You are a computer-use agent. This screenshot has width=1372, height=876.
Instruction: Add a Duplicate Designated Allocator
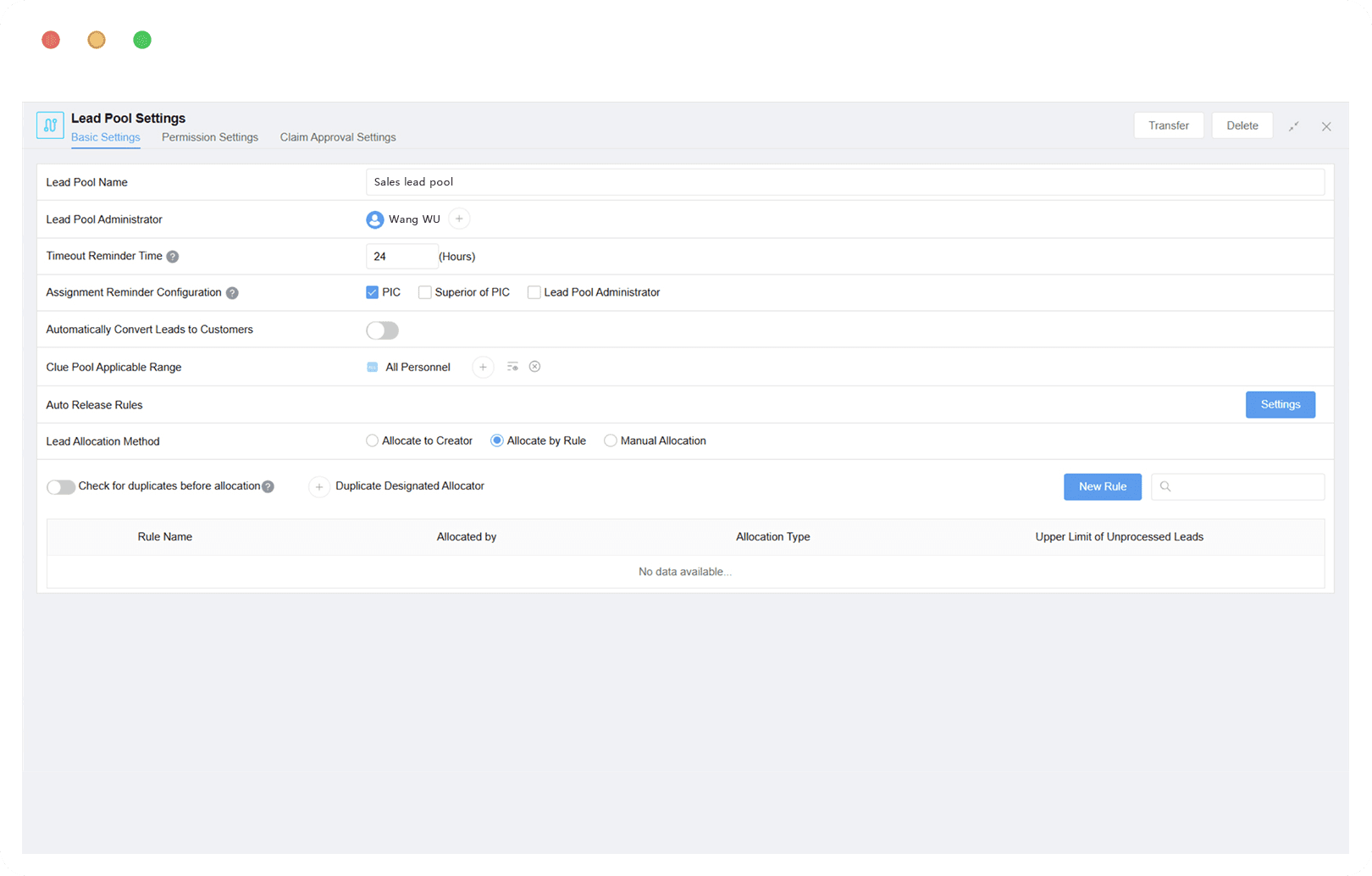pos(319,487)
